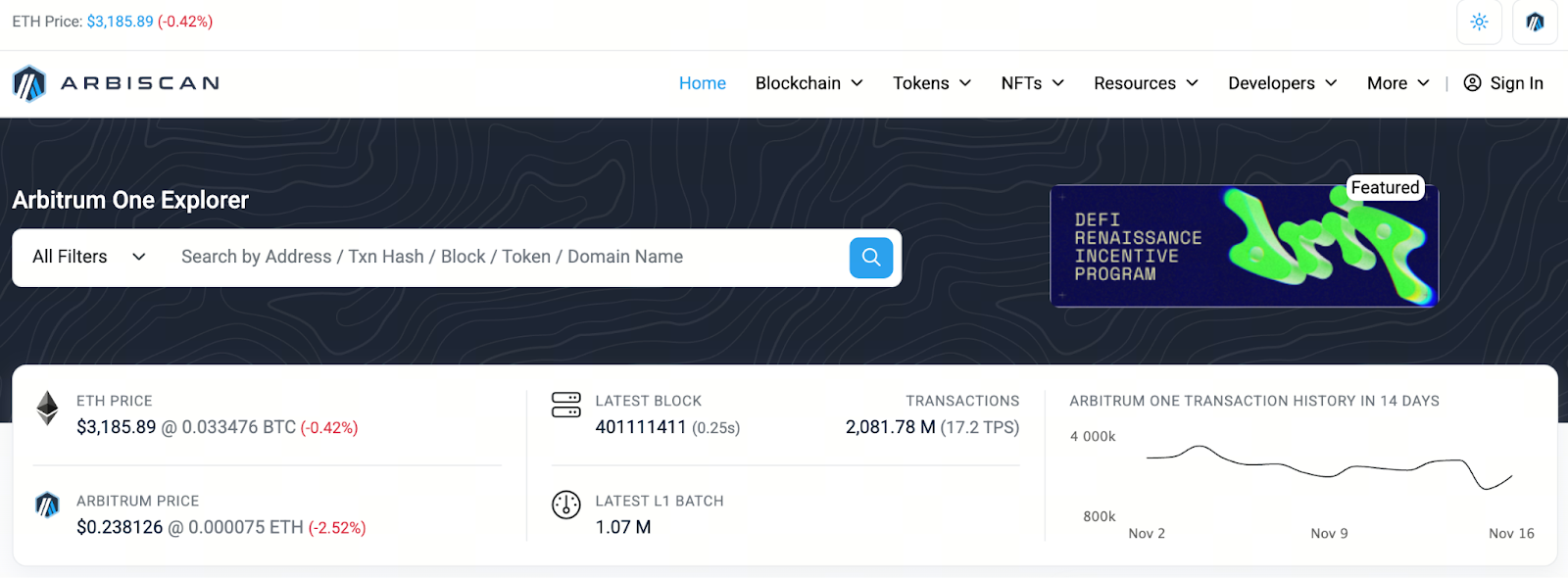
Task: Click the Nov 9 chart axis label
Action: [1329, 534]
